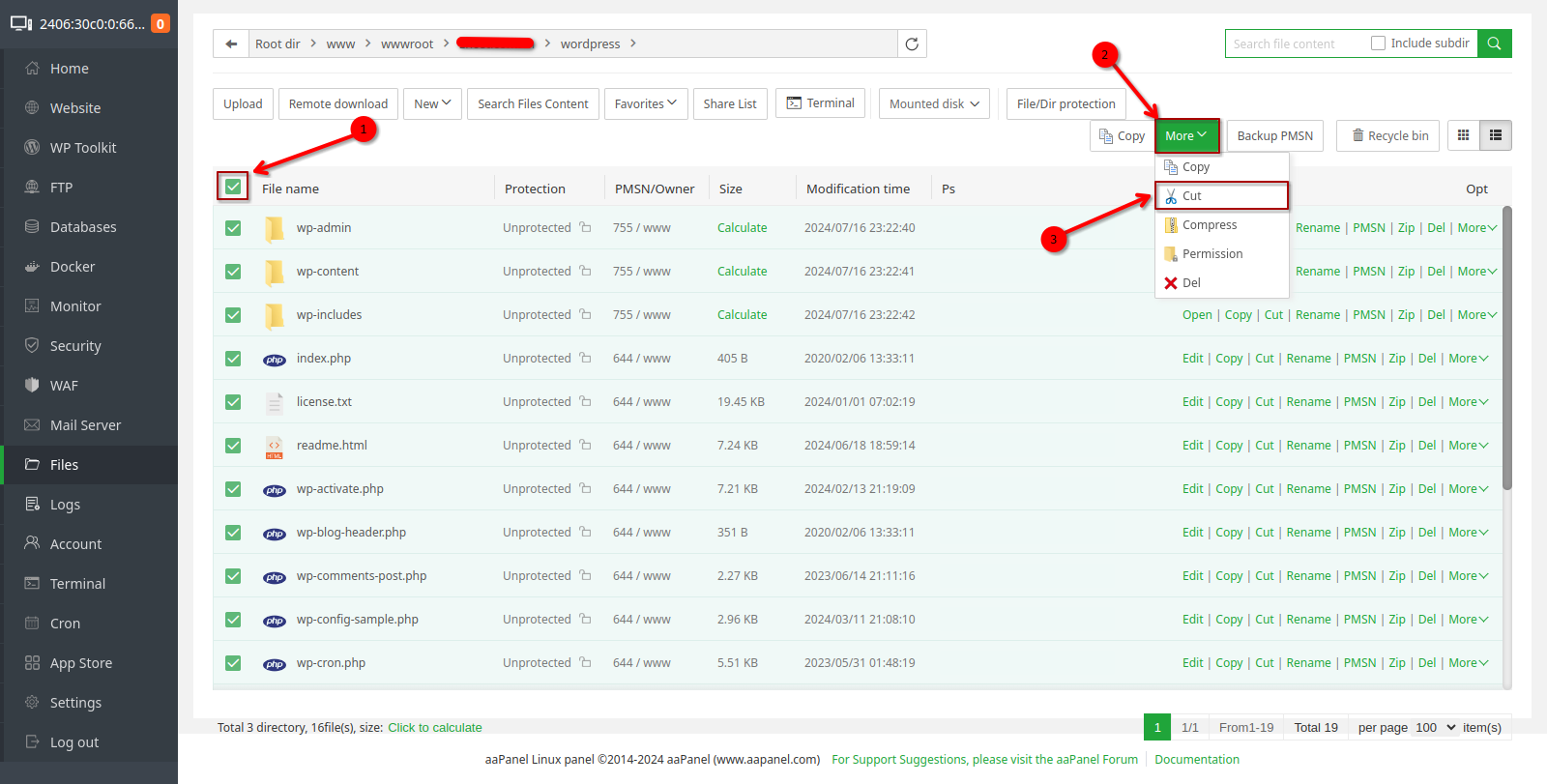The width and height of the screenshot is (1547, 784).
Task: Enable the Include subdir checkbox
Action: 1379,44
